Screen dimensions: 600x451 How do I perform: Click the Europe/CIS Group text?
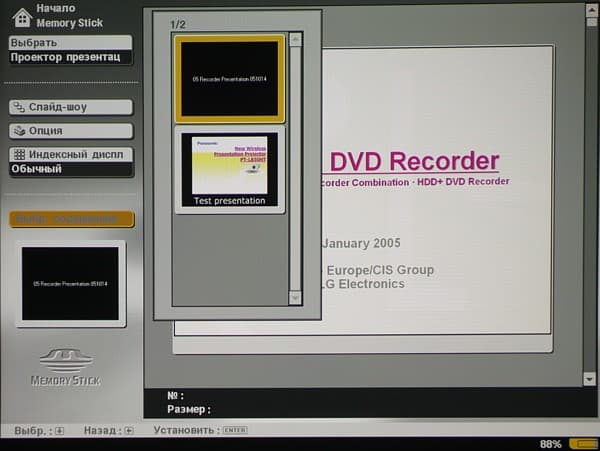[380, 270]
